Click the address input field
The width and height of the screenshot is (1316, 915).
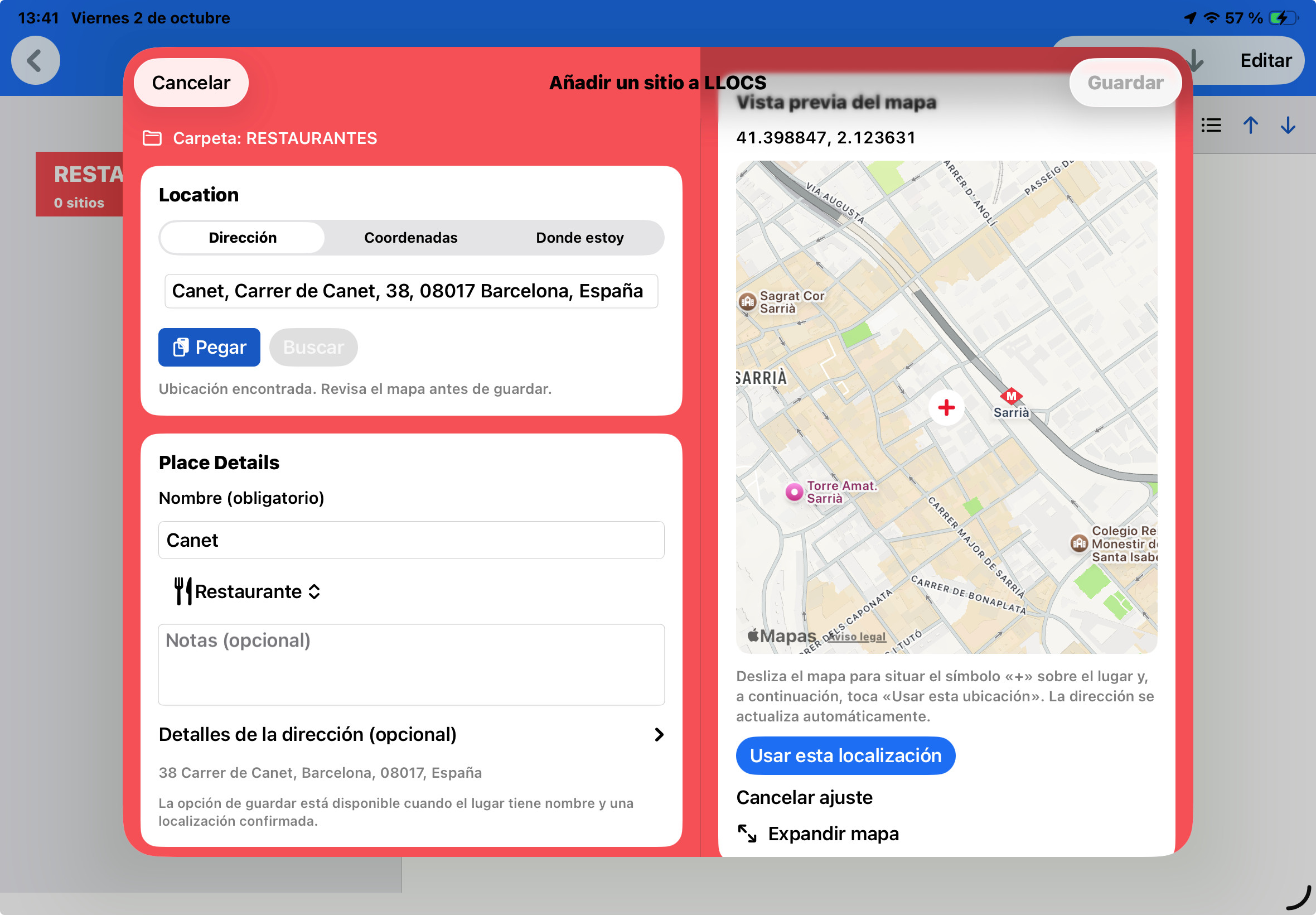pyautogui.click(x=411, y=291)
